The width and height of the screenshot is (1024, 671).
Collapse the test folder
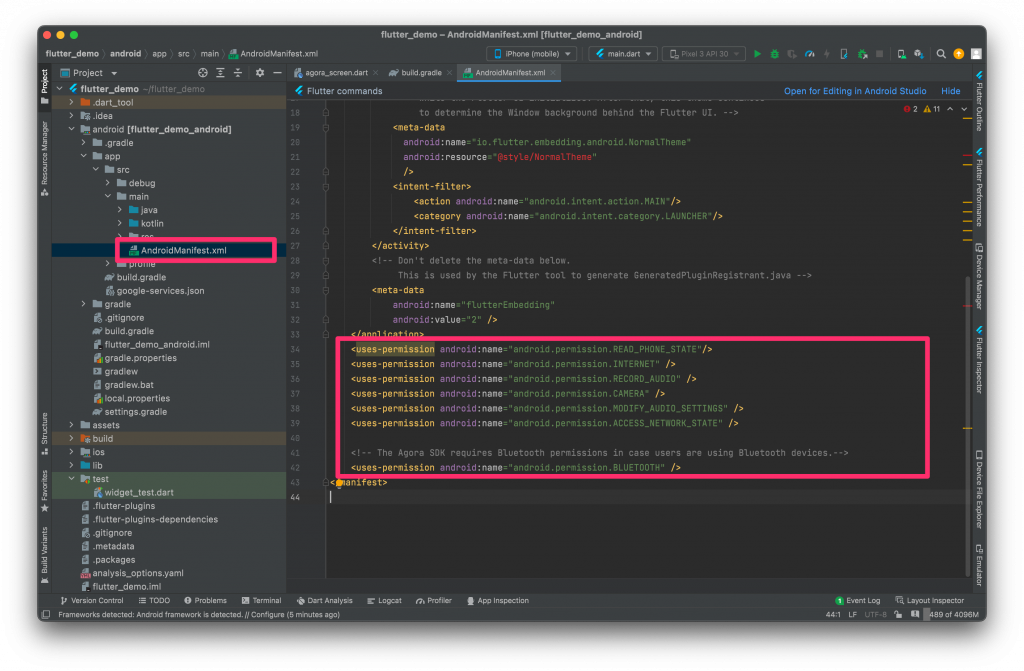click(x=71, y=479)
